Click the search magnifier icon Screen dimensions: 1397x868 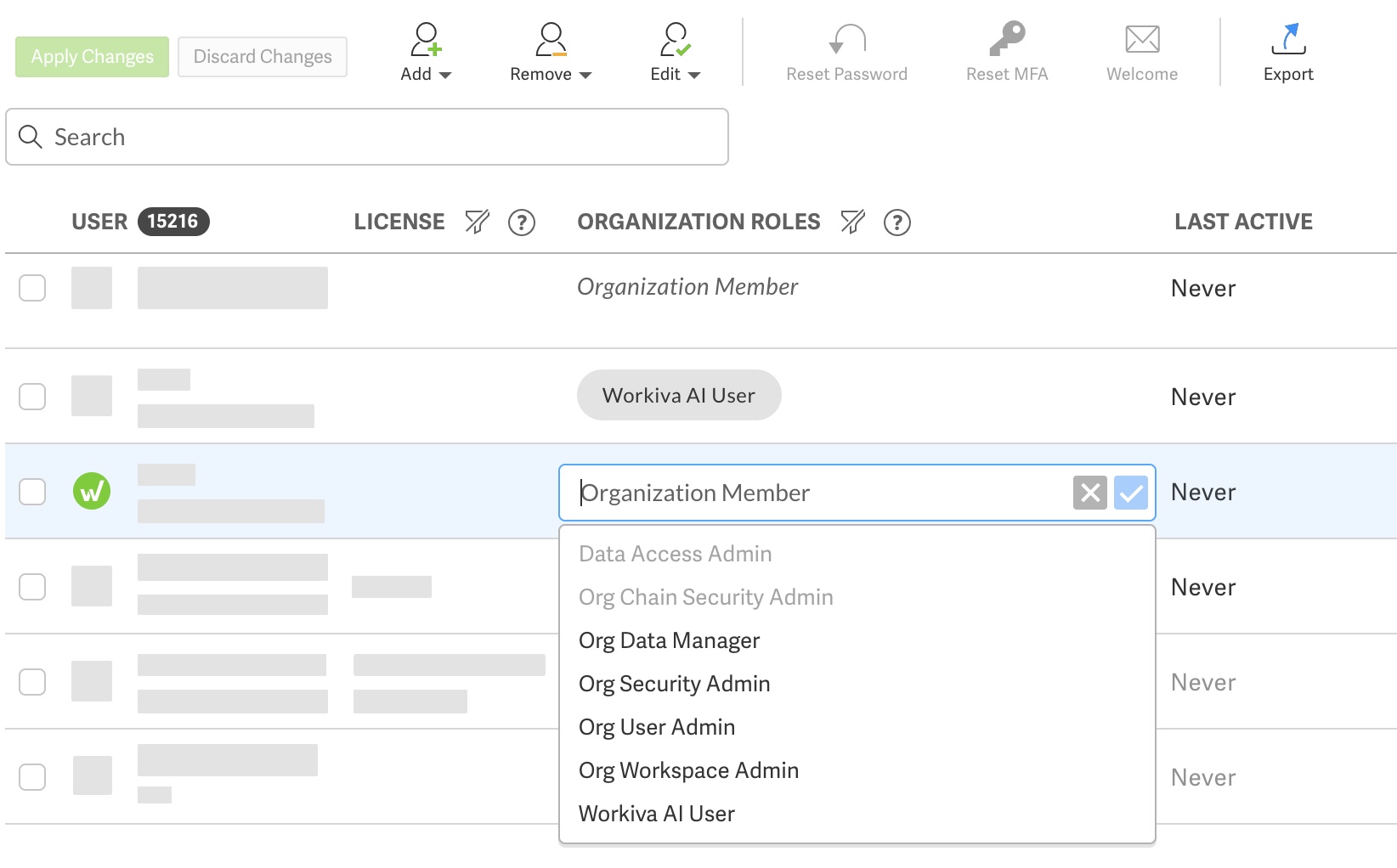click(x=31, y=137)
